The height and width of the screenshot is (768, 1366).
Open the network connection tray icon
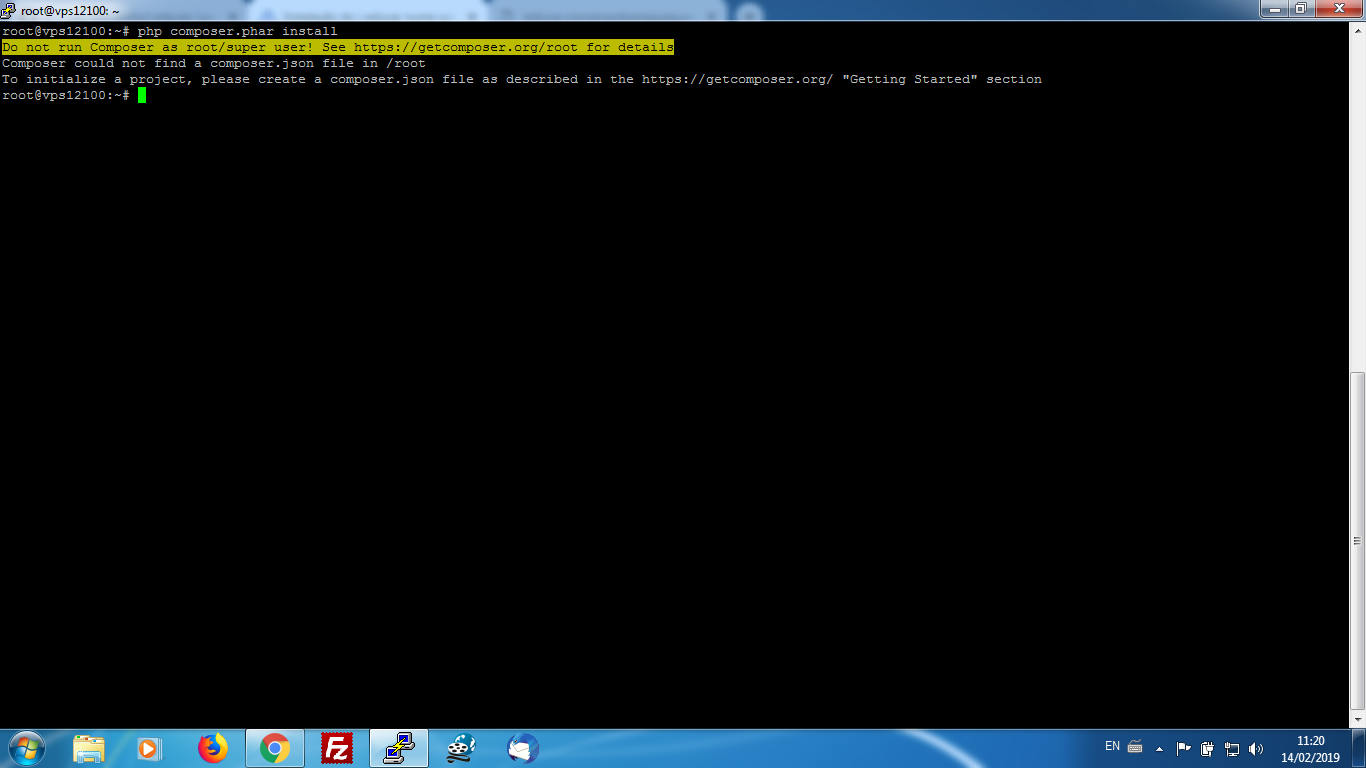click(1232, 748)
